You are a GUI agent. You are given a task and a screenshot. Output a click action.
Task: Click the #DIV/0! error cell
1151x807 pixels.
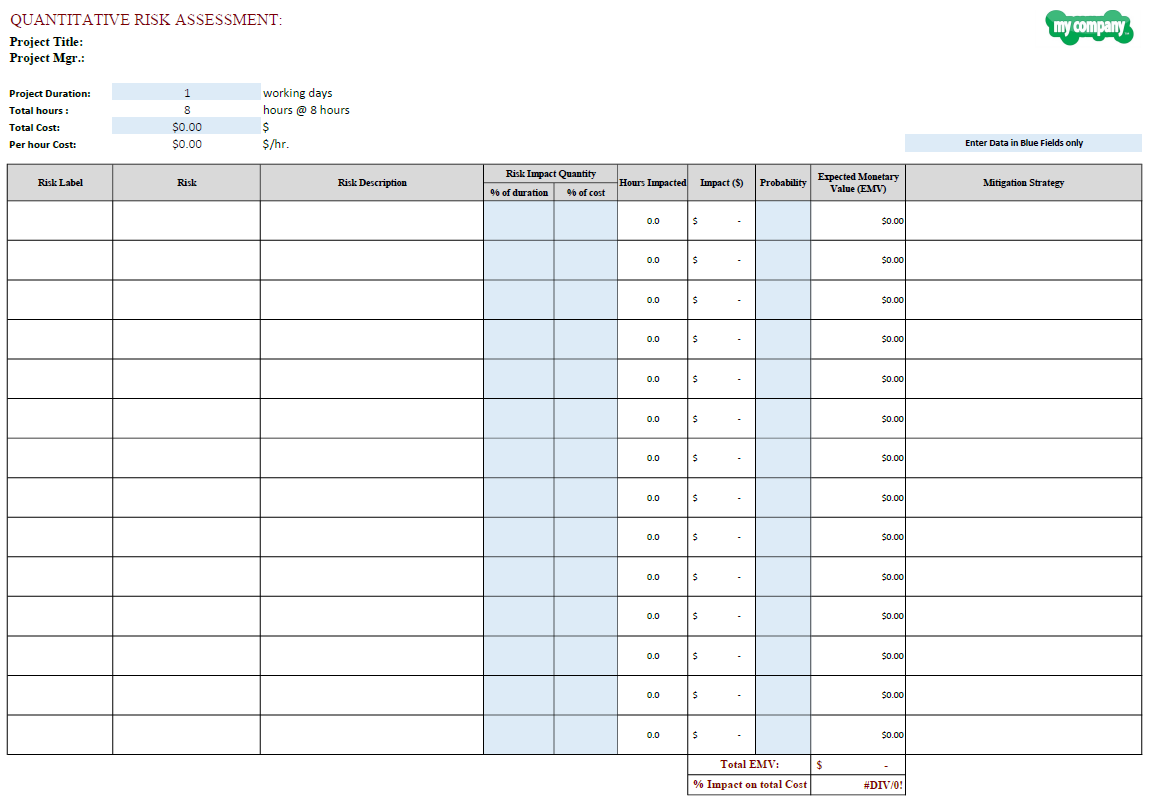[858, 784]
